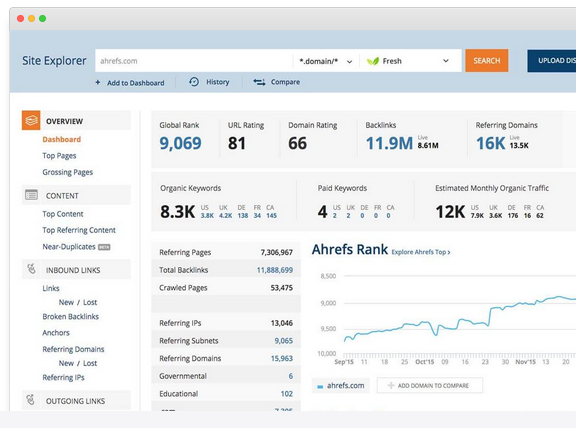The height and width of the screenshot is (428, 576).
Task: Click the Compare arrows icon
Action: pos(259,82)
